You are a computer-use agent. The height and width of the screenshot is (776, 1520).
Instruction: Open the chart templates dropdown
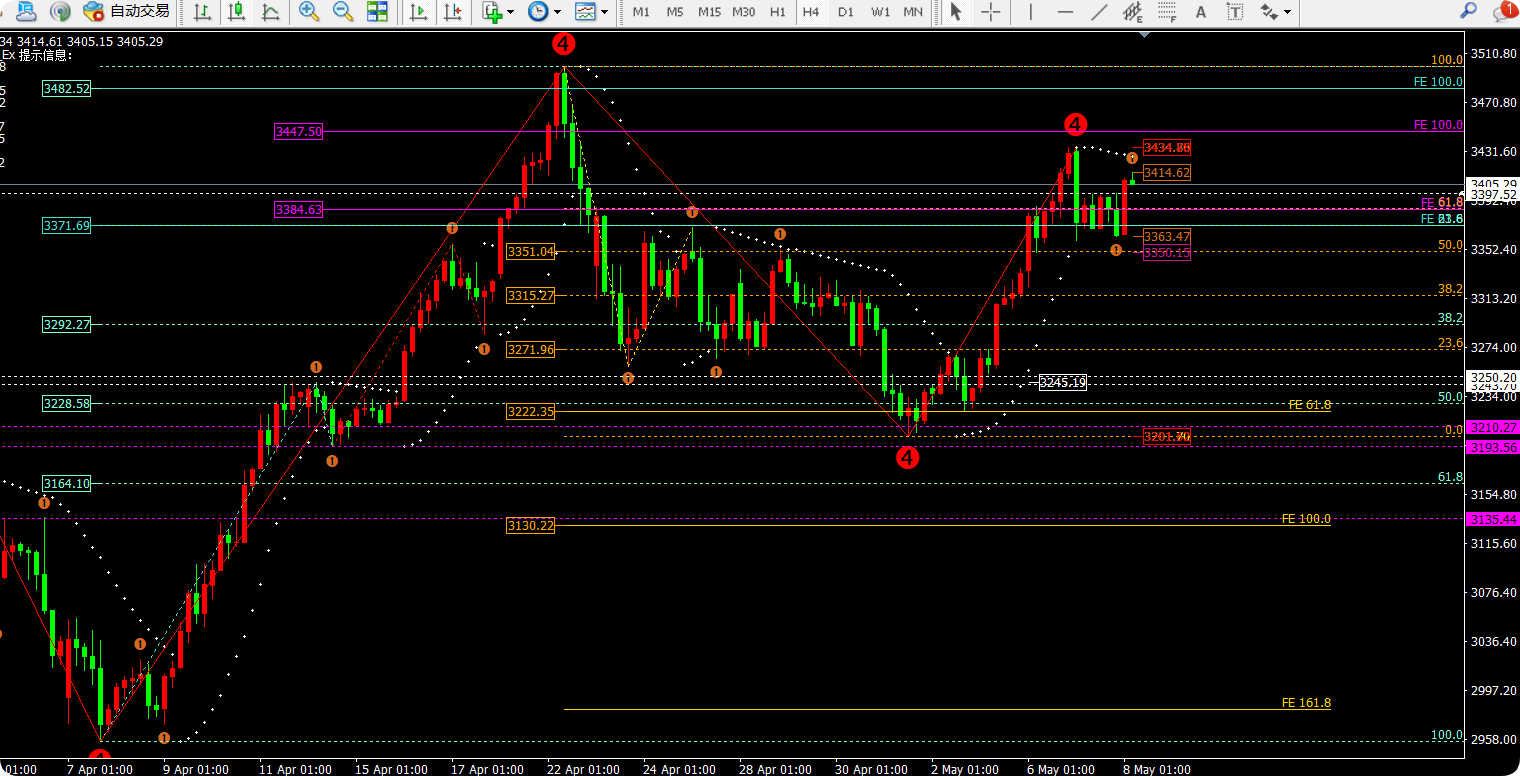coord(590,12)
